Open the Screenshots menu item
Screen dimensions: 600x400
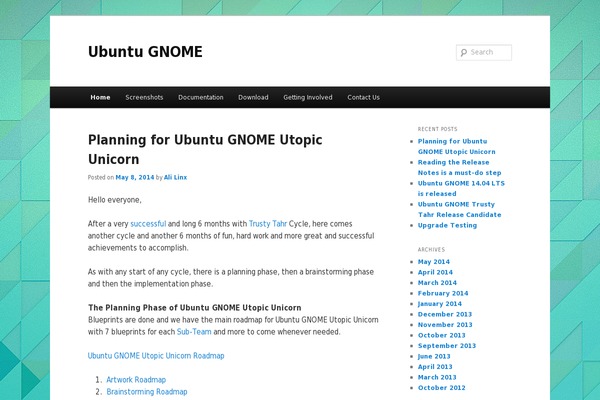click(144, 97)
